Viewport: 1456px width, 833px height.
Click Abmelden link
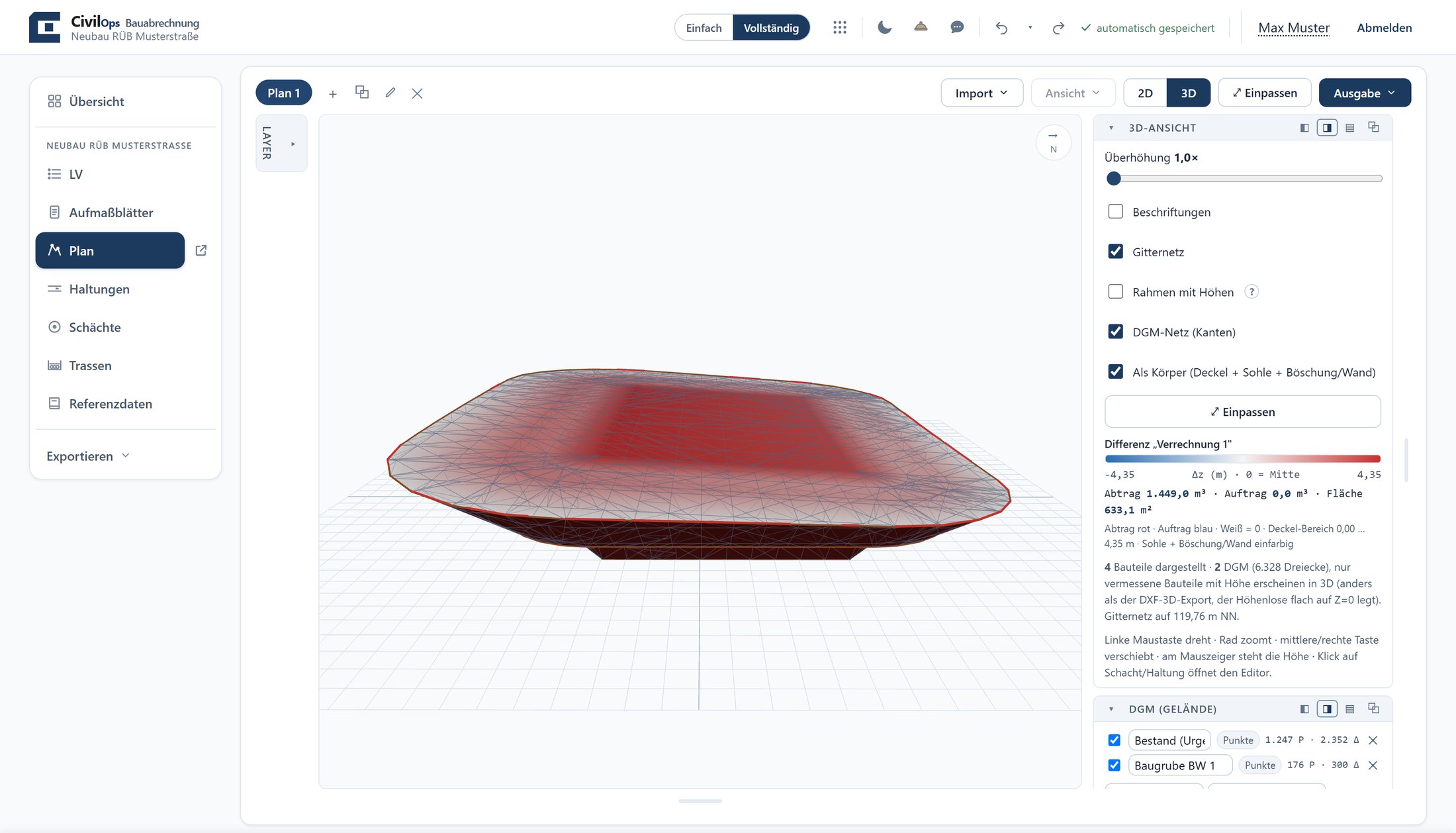coord(1384,28)
